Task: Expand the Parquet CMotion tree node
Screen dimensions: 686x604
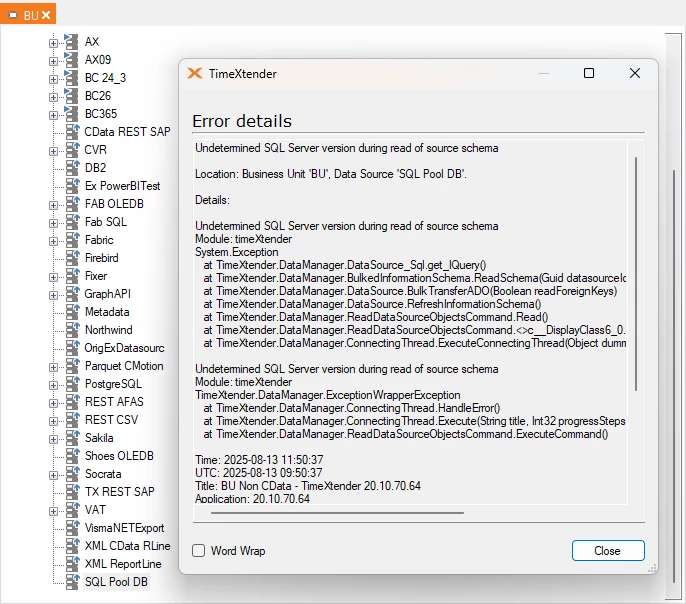Action: coord(53,367)
